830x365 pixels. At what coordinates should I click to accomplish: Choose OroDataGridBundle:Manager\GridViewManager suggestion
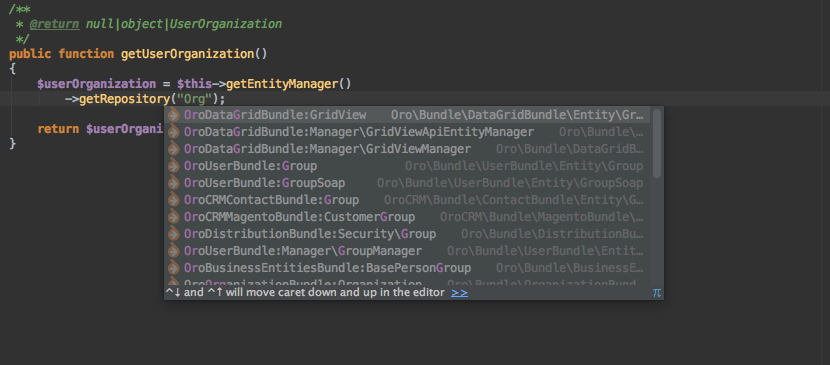point(407,149)
